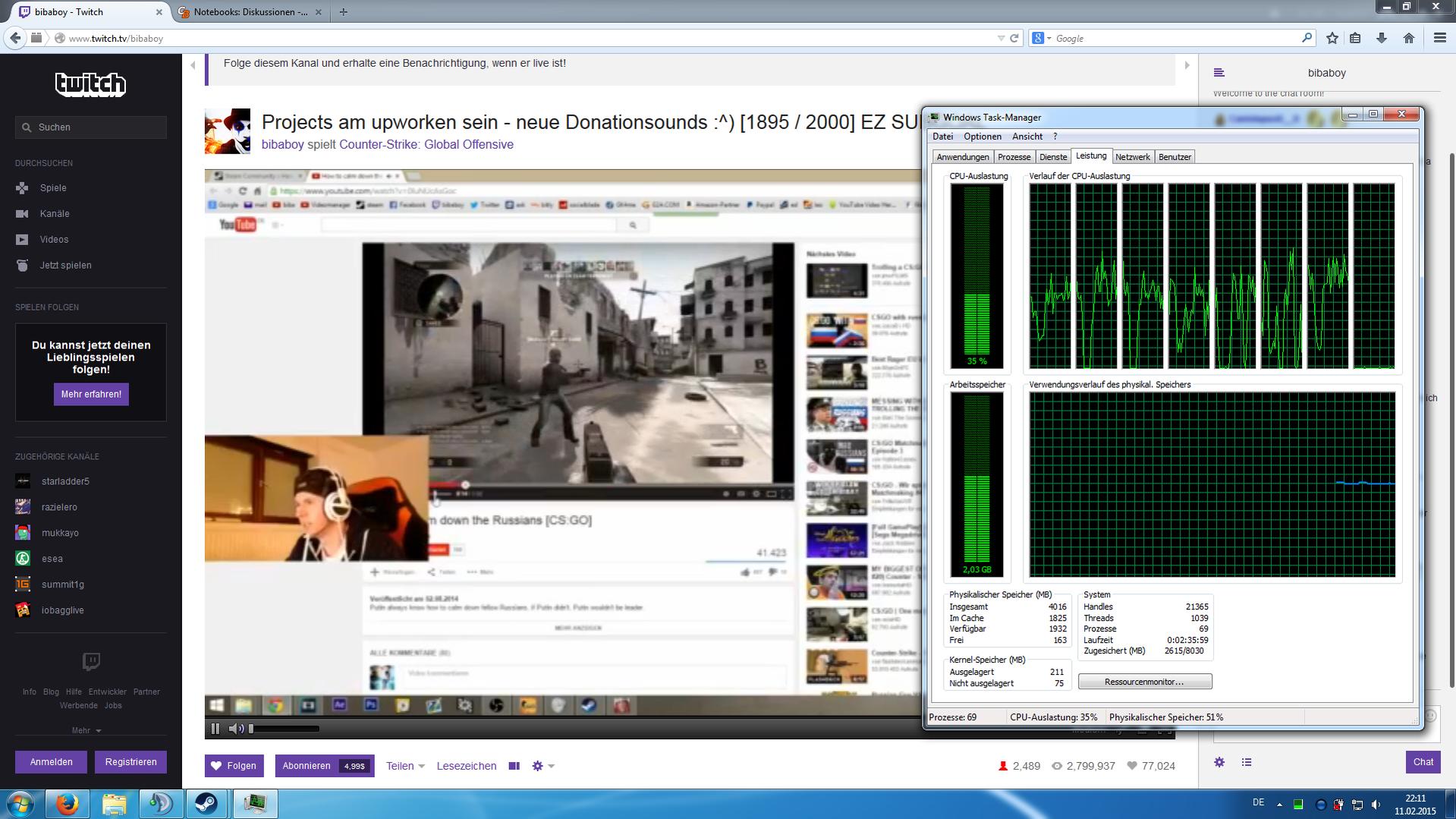Switch to the Prozesse tab in Task Manager
Screen dimensions: 1456x819
1014,157
